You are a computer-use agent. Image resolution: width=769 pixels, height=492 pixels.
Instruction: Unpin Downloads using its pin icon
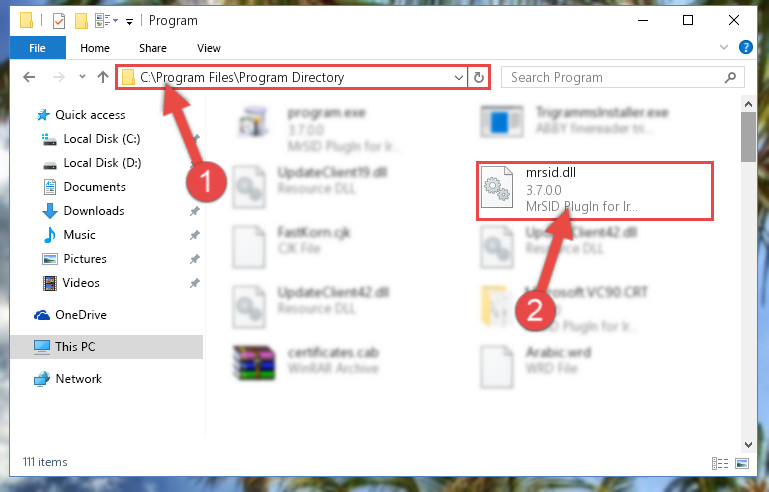pos(195,211)
